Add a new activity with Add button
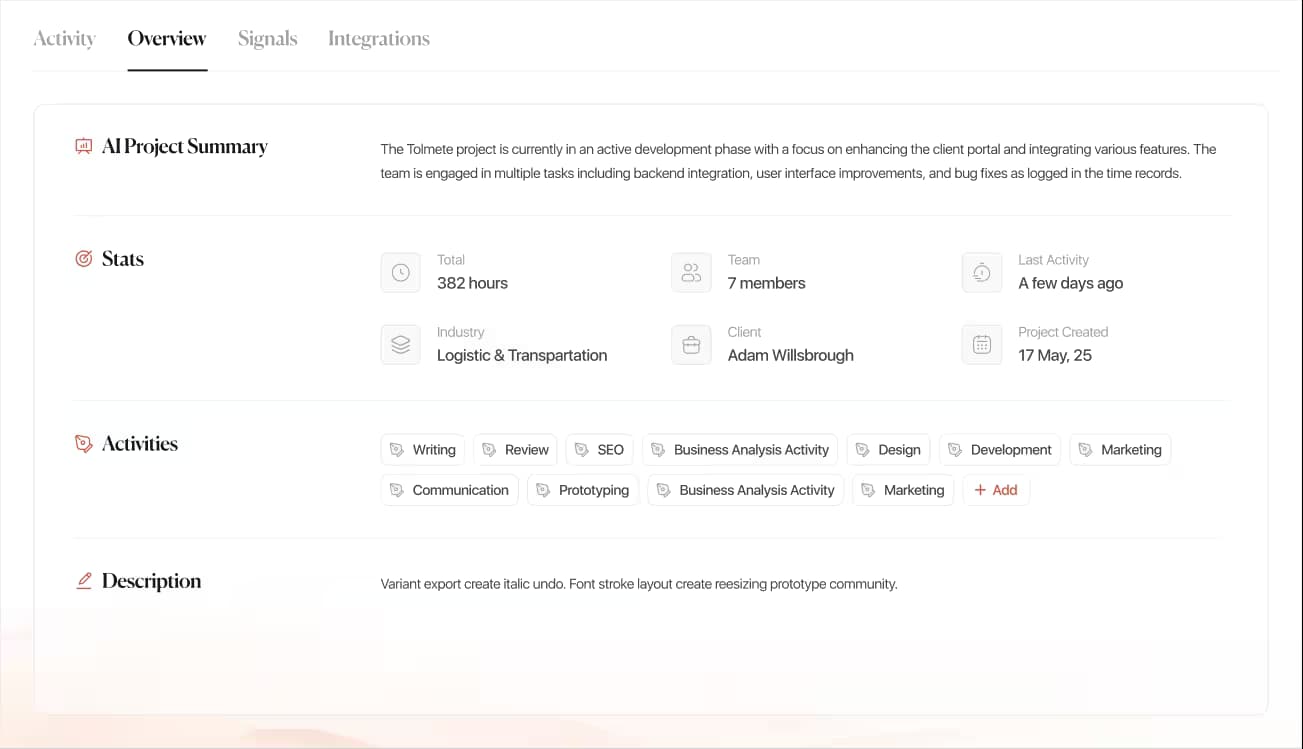This screenshot has height=749, width=1303. 996,490
